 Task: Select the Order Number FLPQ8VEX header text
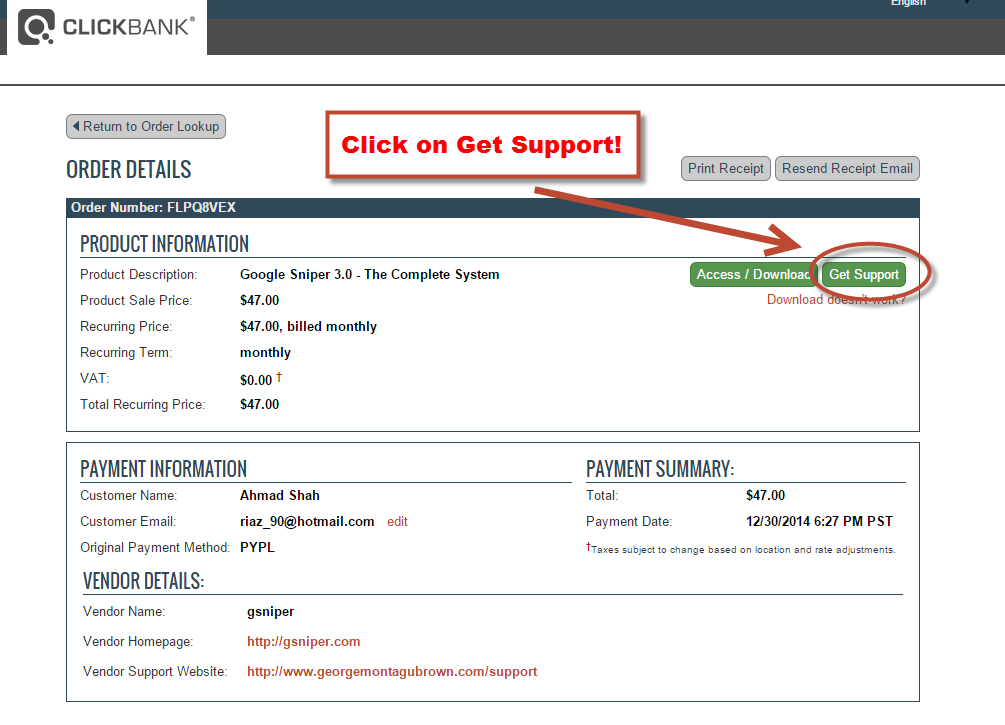click(x=153, y=208)
